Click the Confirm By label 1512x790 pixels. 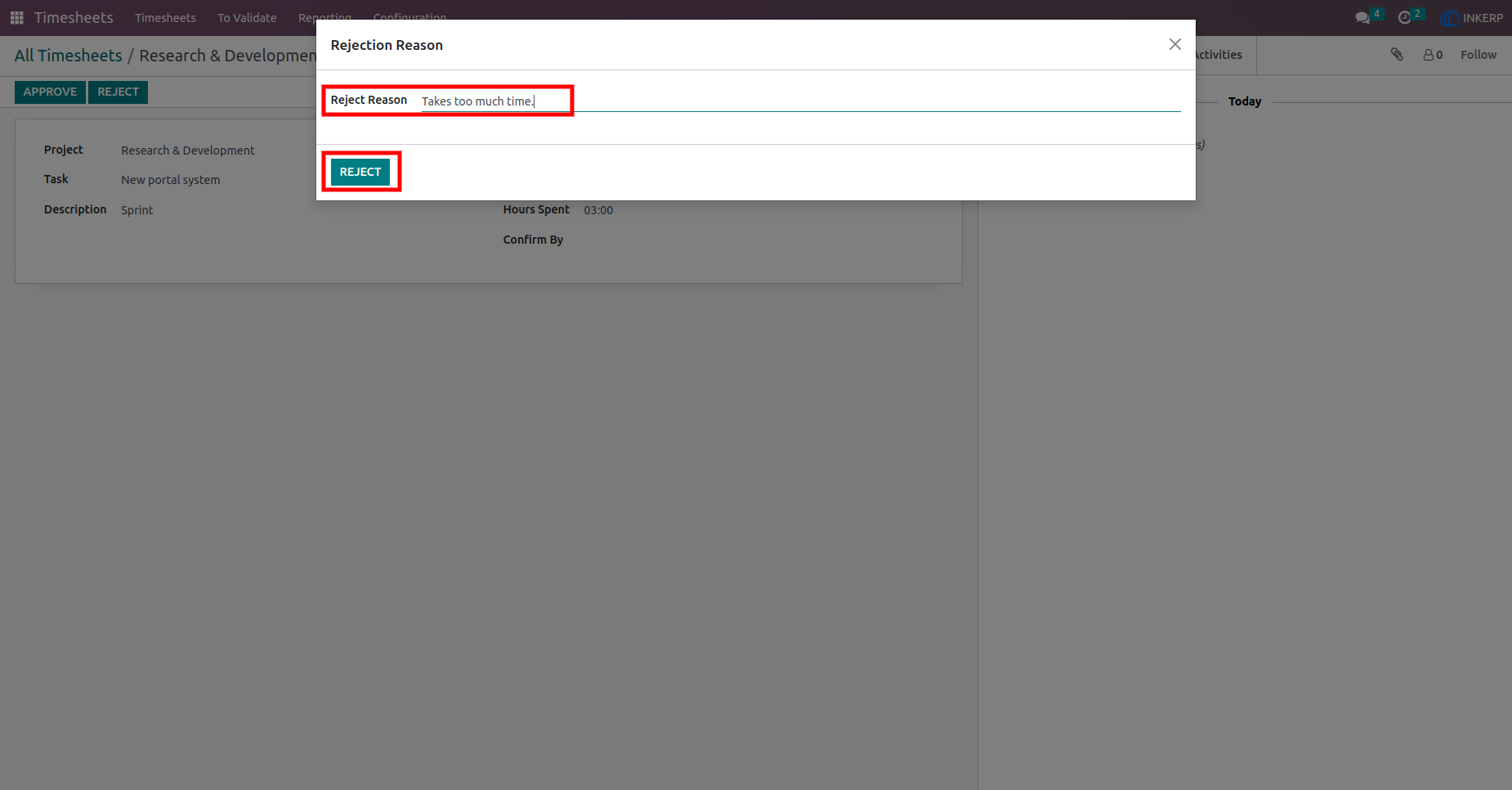coord(533,240)
